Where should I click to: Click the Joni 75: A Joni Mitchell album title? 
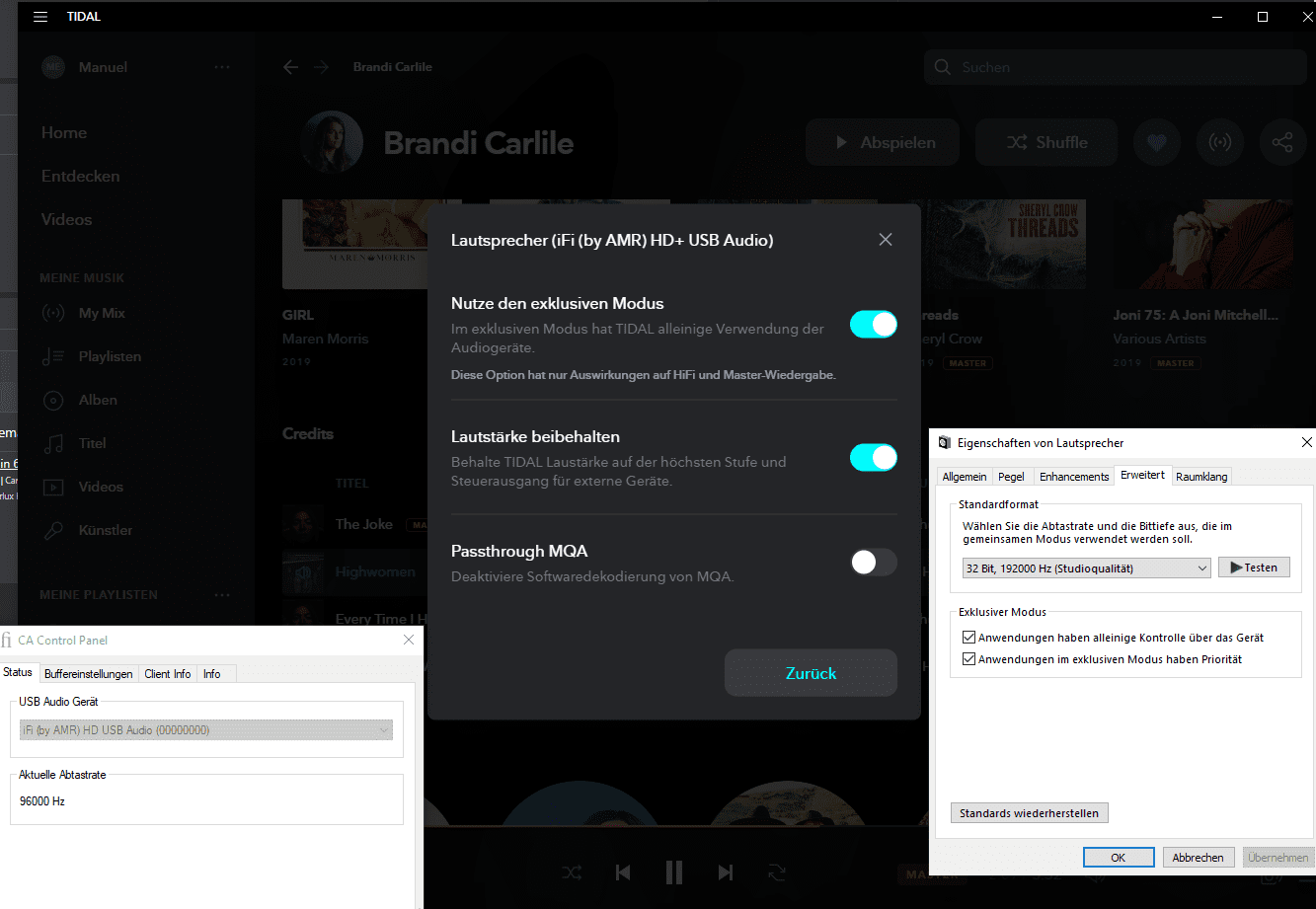(1196, 315)
